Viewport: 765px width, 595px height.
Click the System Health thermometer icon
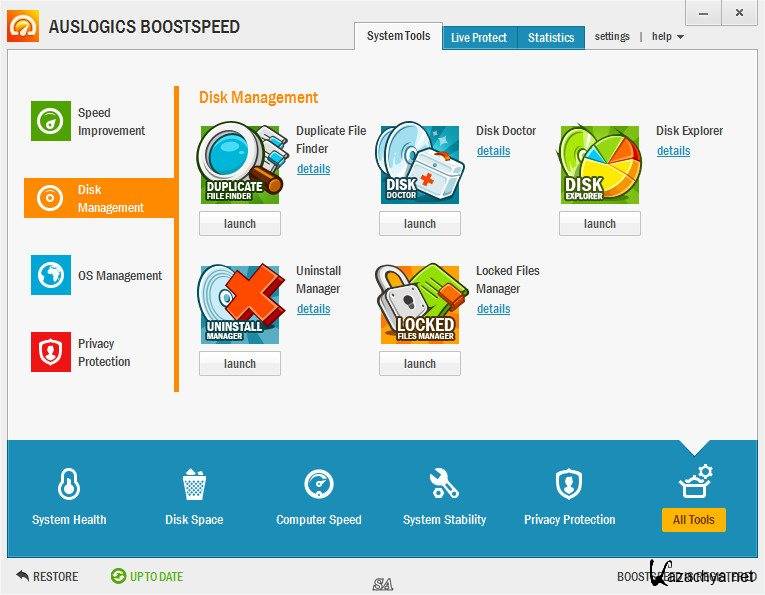(69, 484)
